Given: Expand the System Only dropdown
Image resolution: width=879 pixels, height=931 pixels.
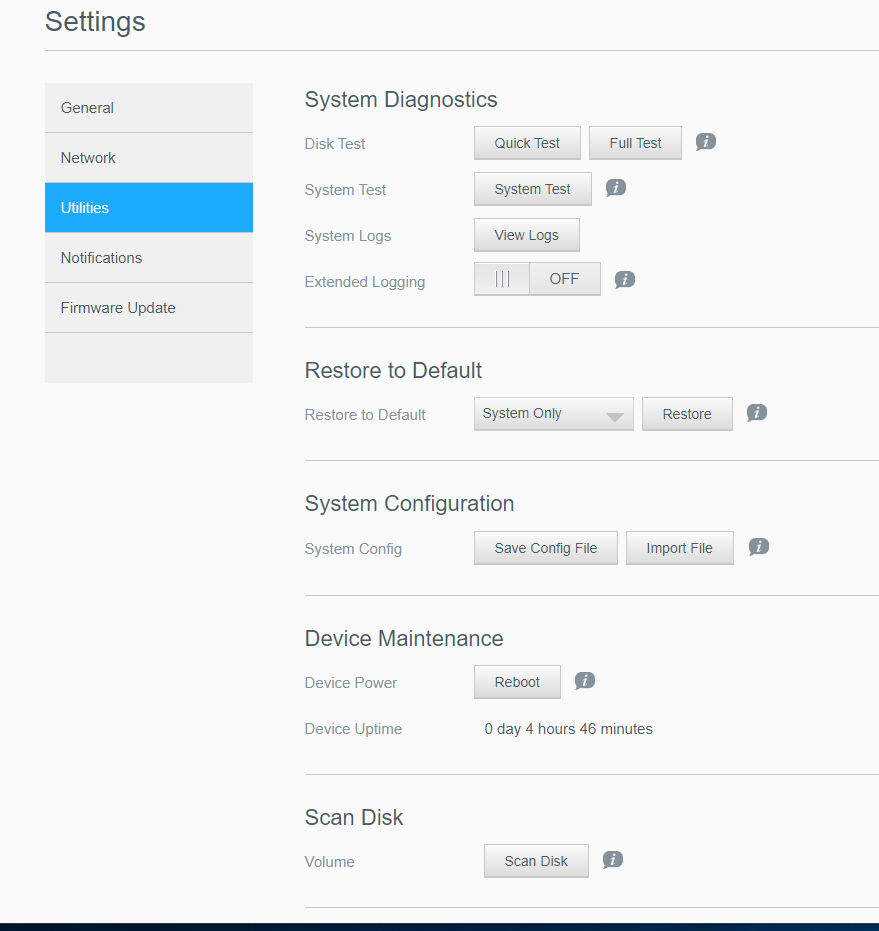Looking at the screenshot, I should click(x=554, y=414).
